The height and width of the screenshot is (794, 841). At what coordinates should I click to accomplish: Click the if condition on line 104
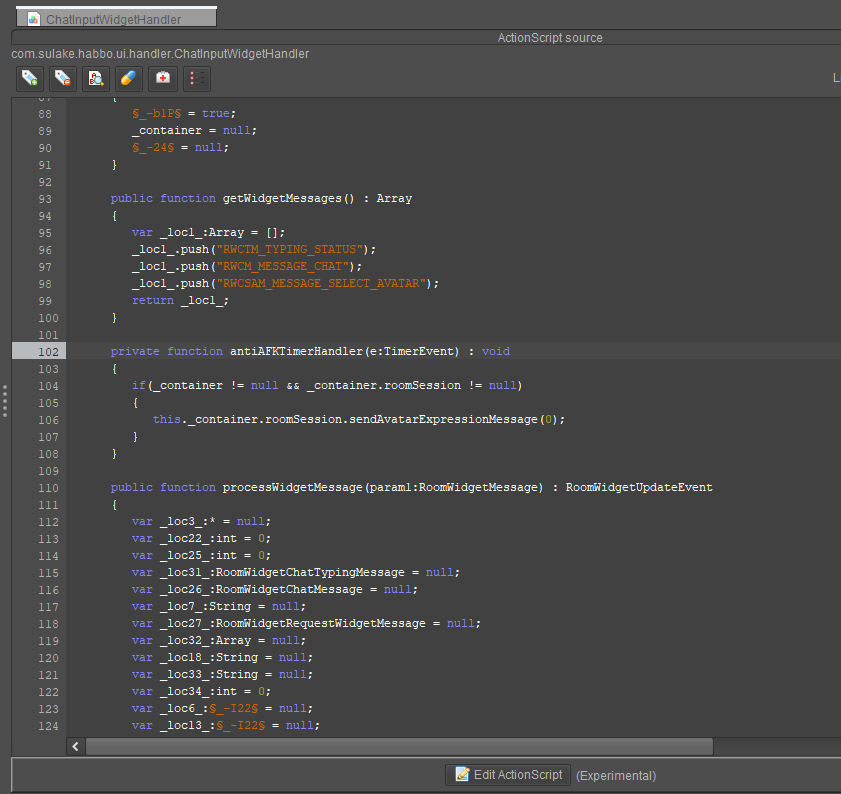[327, 386]
